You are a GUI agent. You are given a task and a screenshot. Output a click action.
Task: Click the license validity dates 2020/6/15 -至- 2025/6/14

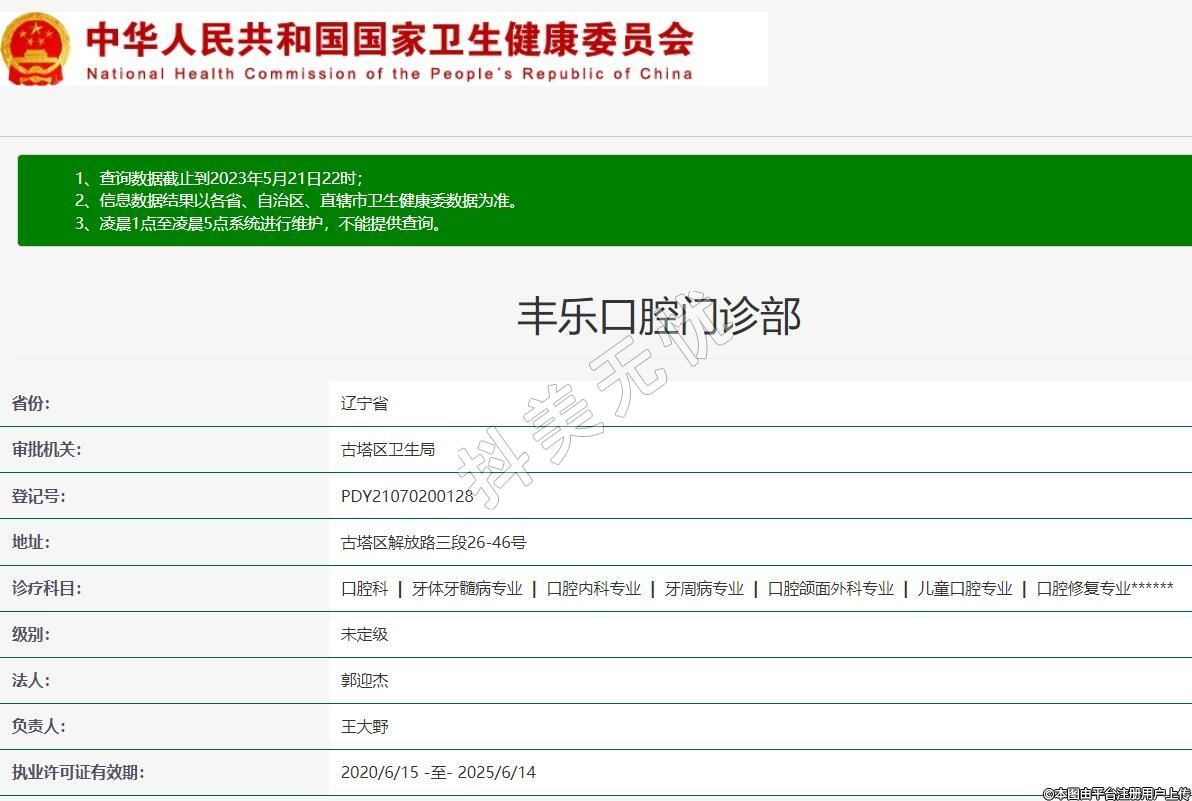[438, 773]
